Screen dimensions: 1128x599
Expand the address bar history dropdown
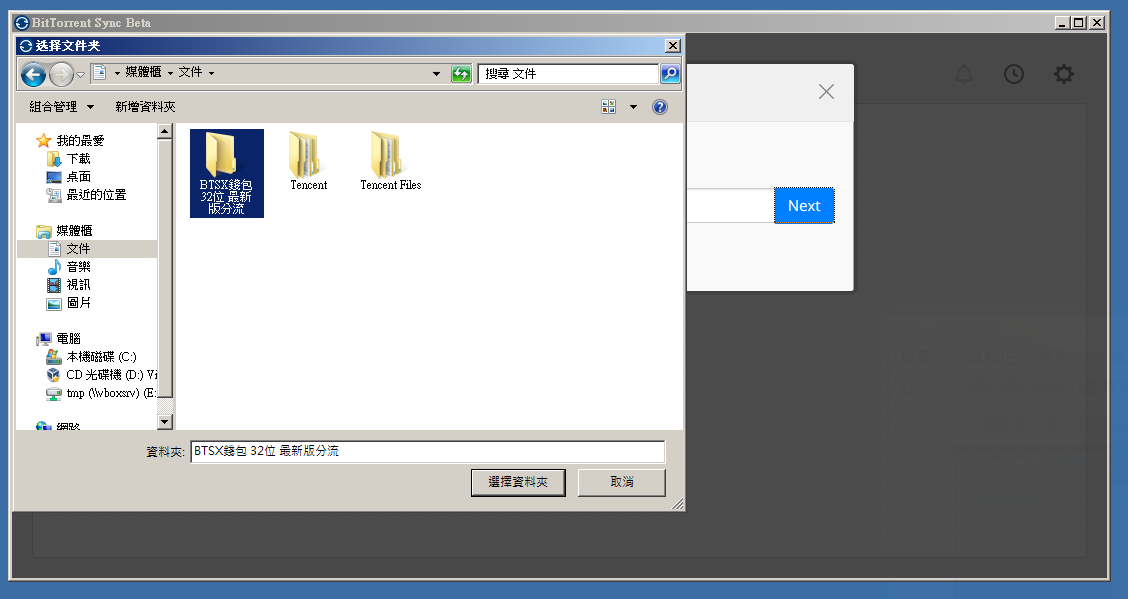tap(436, 73)
